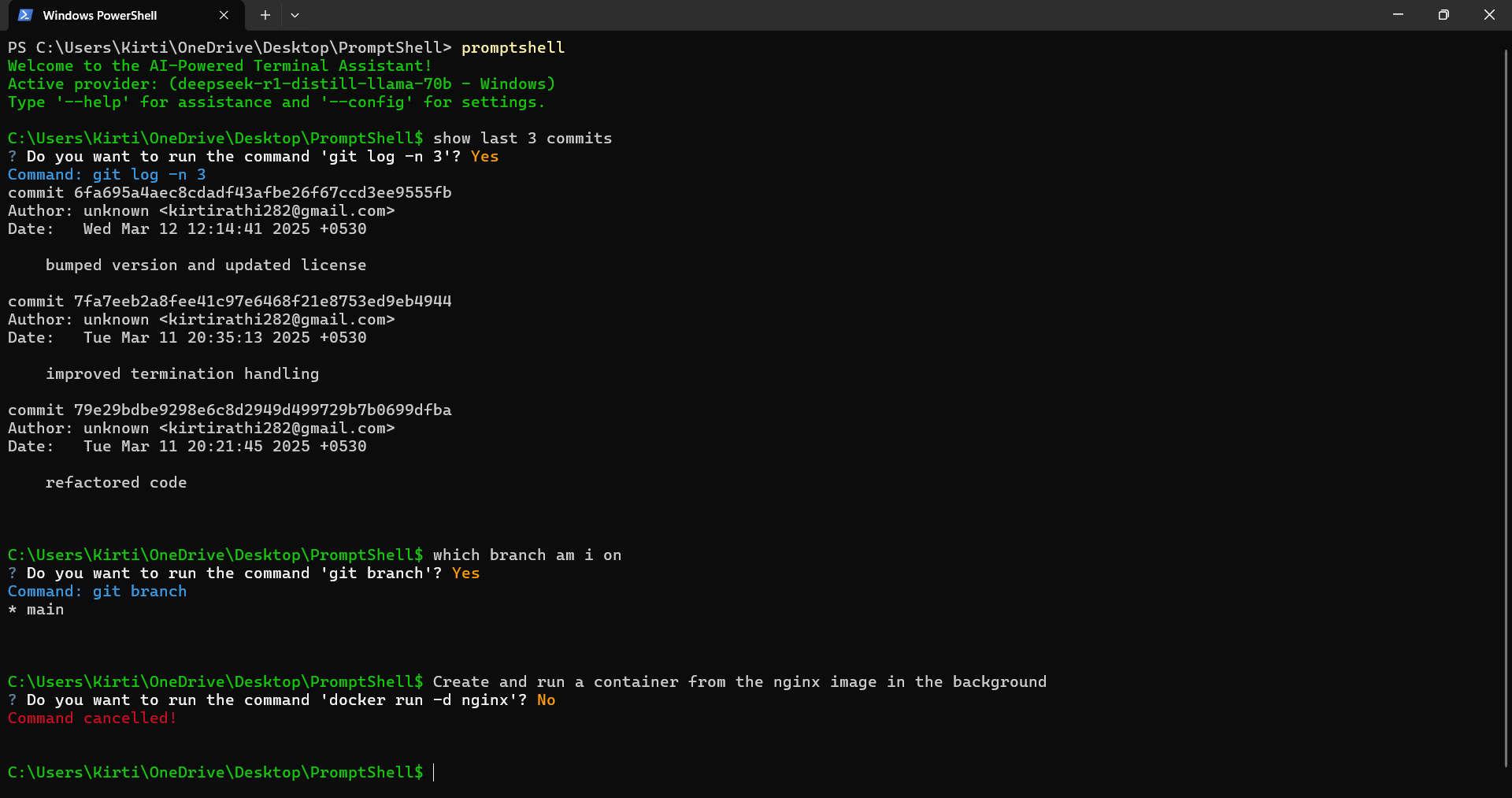The width and height of the screenshot is (1512, 798).
Task: Open a new tab with plus button
Action: pos(265,15)
